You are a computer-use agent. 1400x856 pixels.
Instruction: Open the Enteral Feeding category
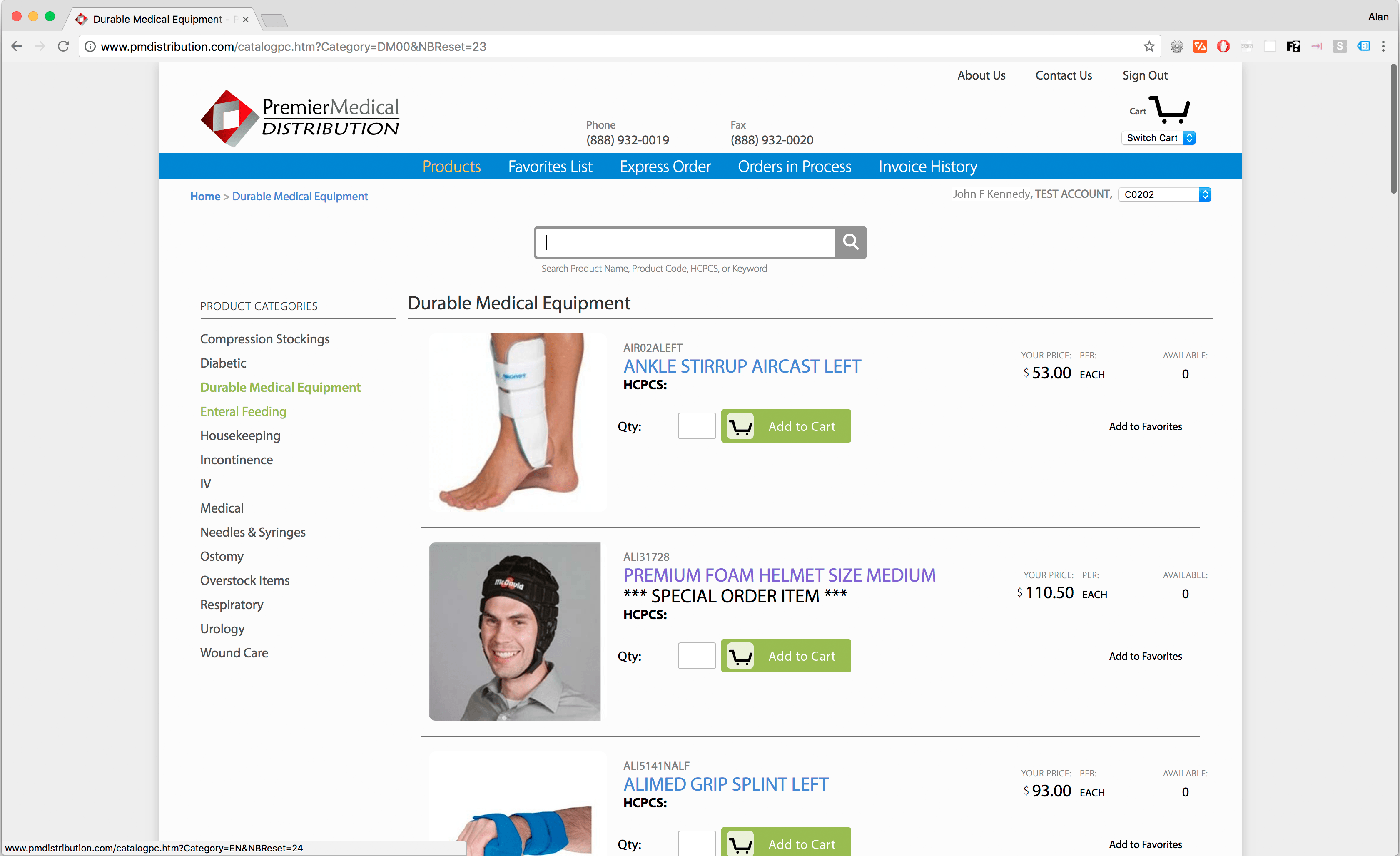click(x=243, y=411)
